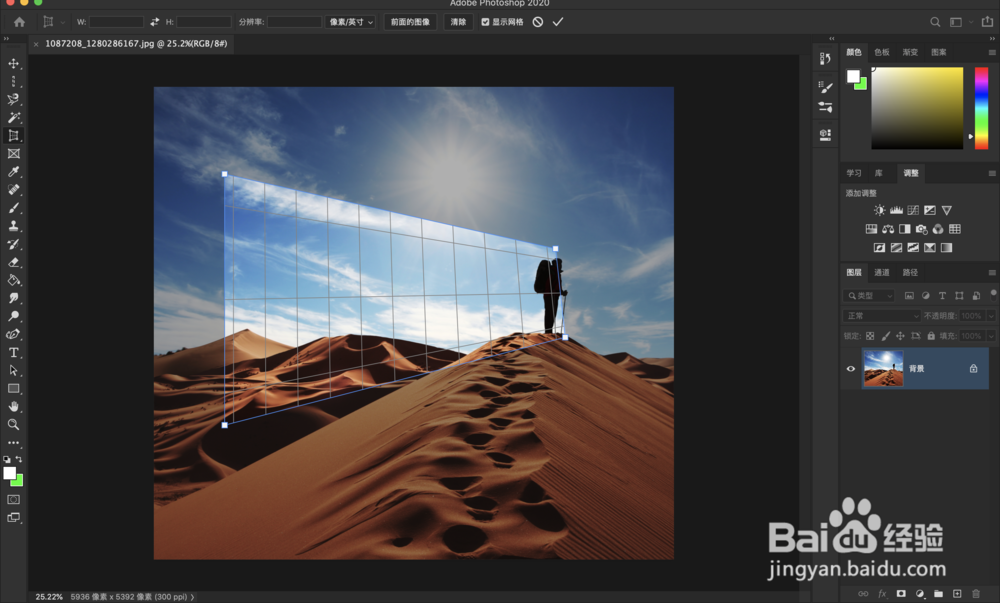Open the Color panel options menu
The height and width of the screenshot is (603, 1000).
coord(992,52)
